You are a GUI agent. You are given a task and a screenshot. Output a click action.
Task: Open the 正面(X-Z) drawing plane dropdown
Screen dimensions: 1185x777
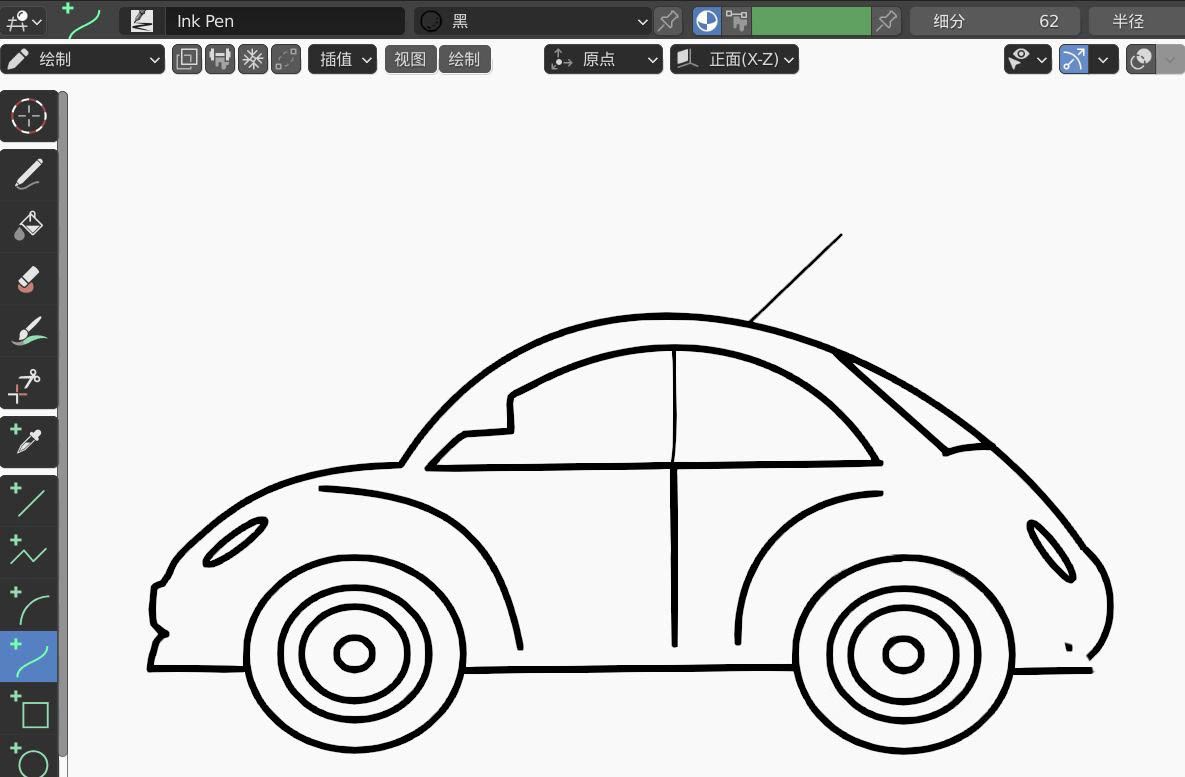(x=735, y=59)
